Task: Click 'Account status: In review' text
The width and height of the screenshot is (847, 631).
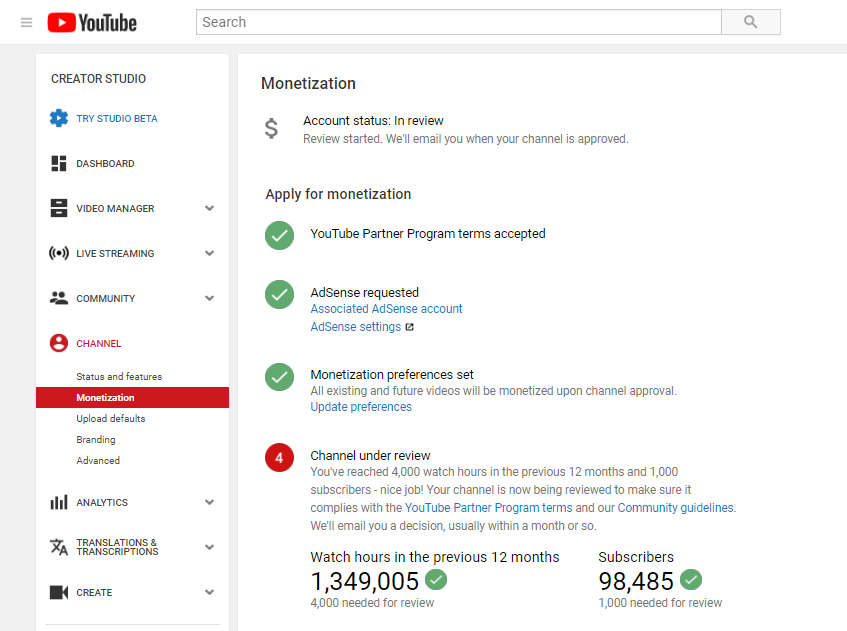Action: point(373,120)
